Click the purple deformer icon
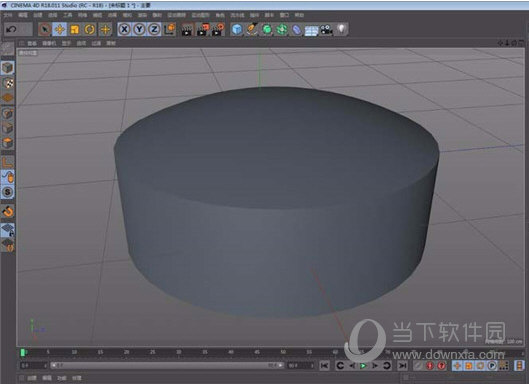The image size is (529, 384). (297, 29)
